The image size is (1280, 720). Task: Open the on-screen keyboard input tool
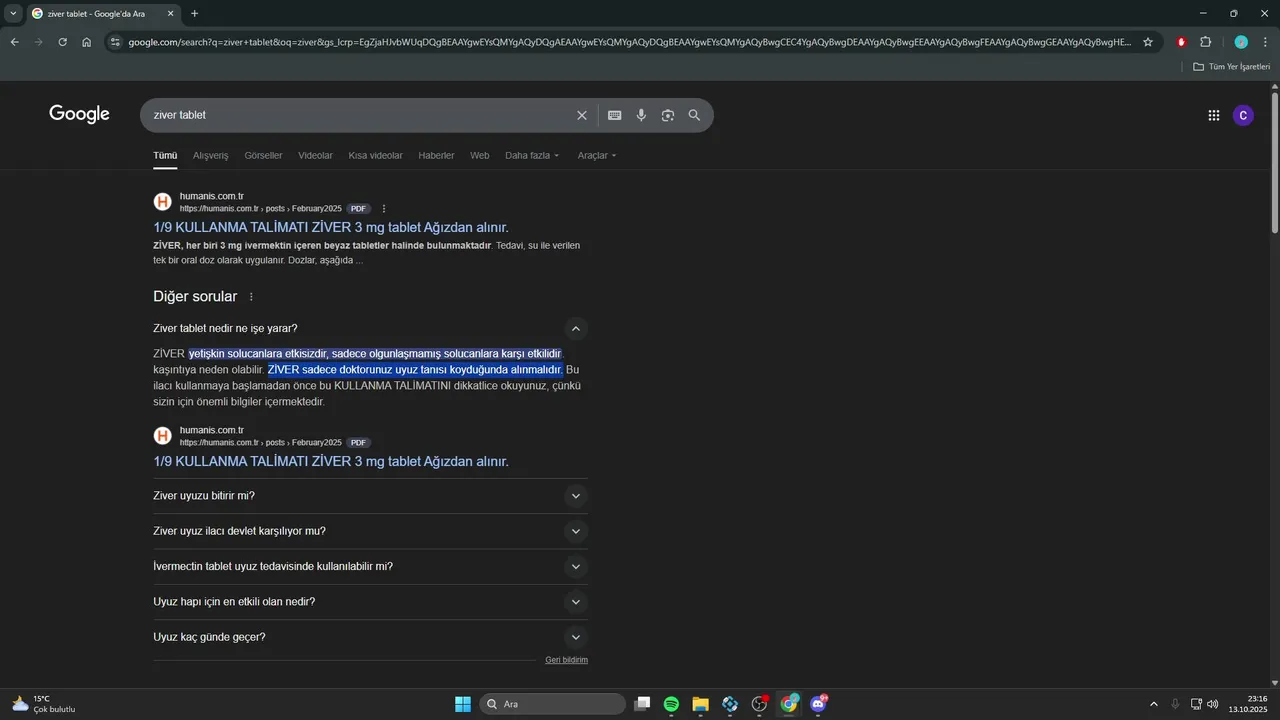click(x=615, y=115)
